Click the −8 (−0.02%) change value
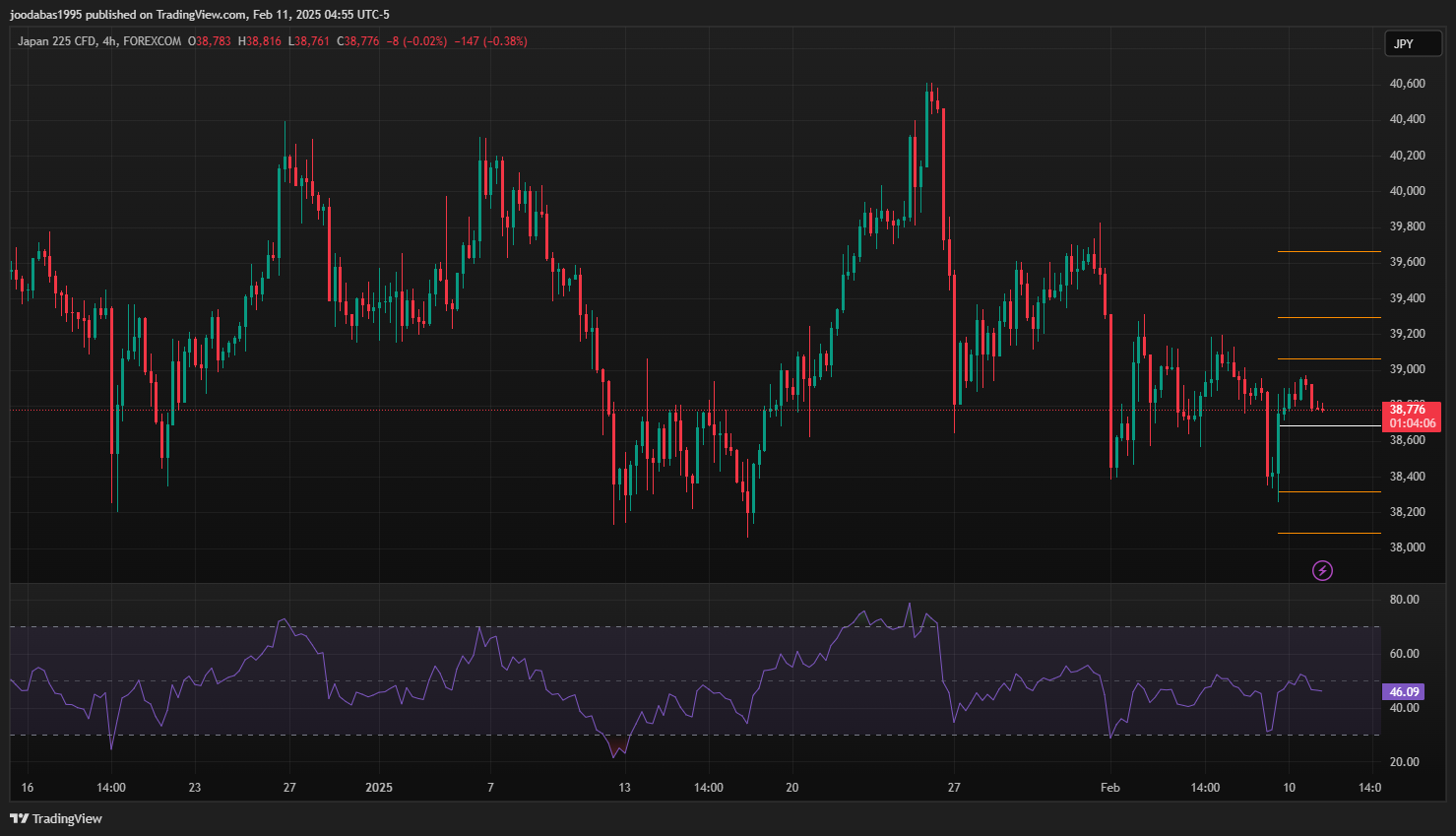The height and width of the screenshot is (836, 1456). pos(416,41)
